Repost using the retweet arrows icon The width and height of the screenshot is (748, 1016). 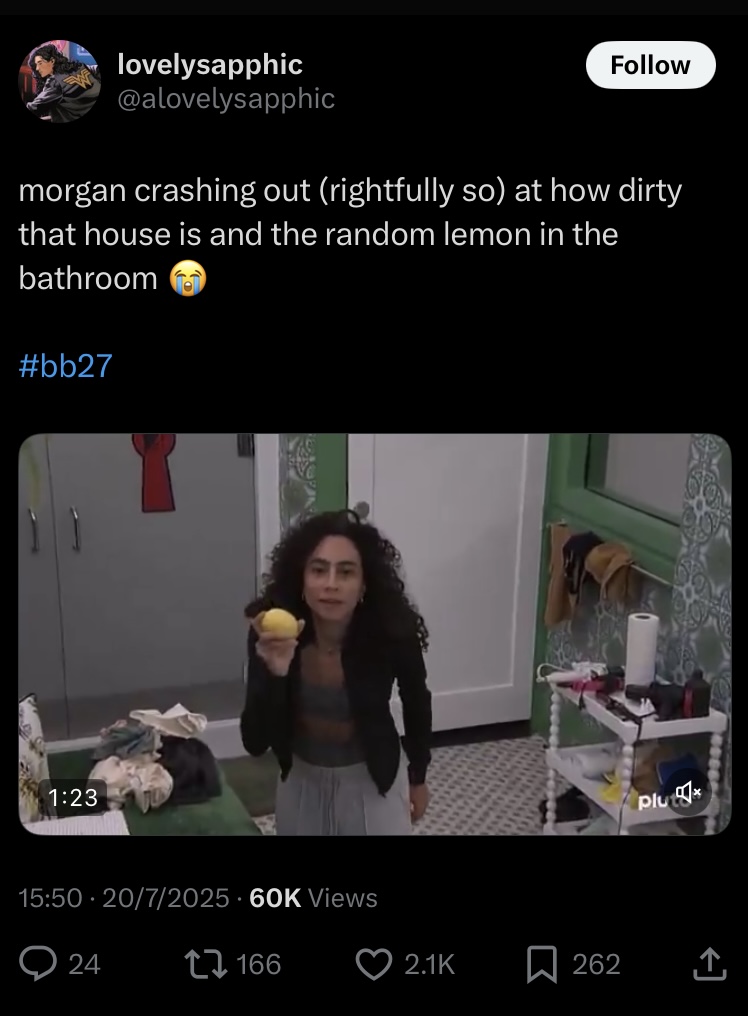coord(206,964)
